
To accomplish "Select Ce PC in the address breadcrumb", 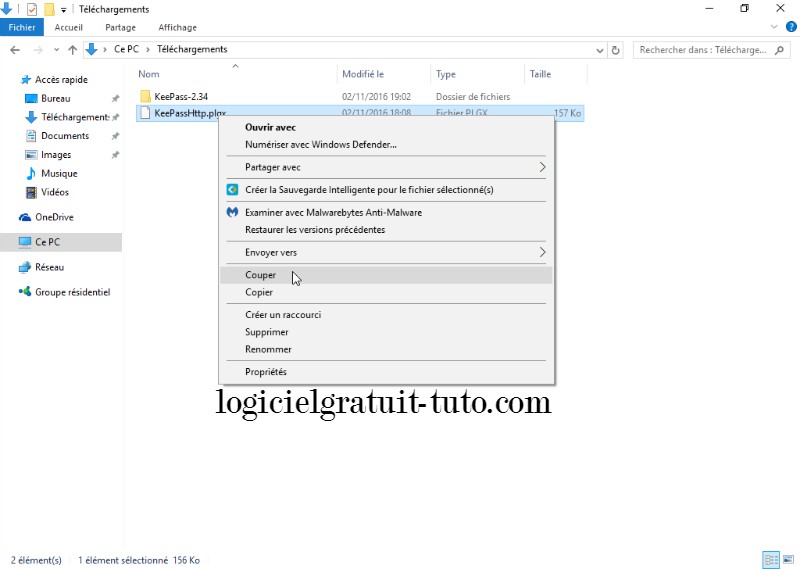I will [x=126, y=49].
